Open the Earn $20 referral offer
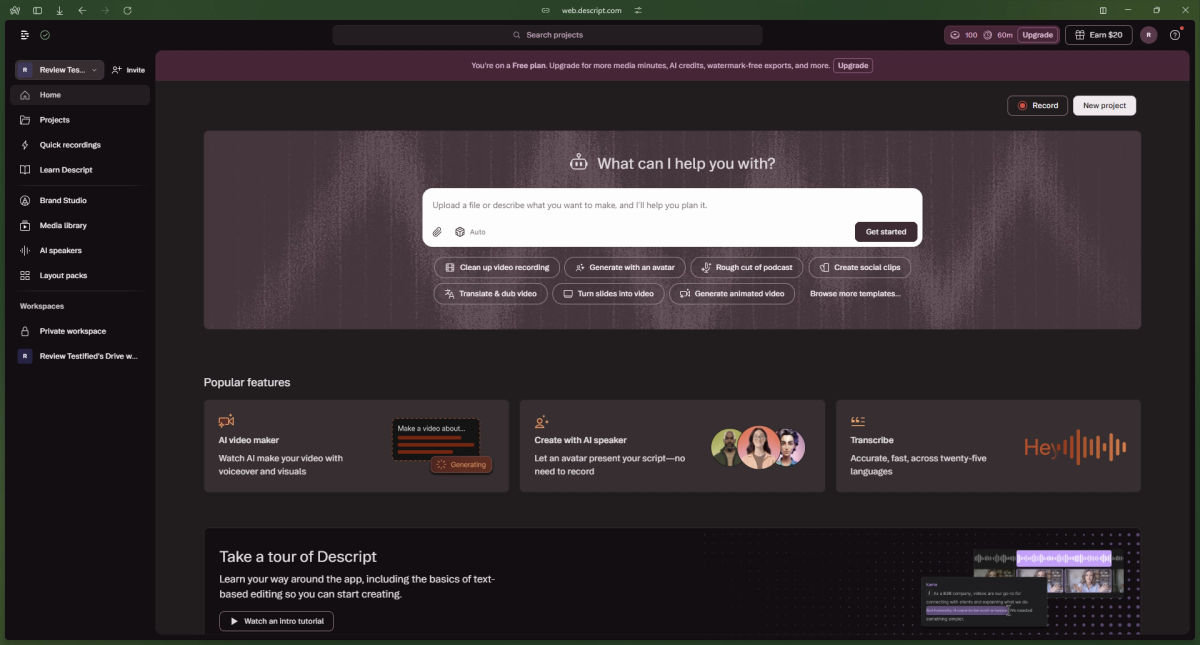 [1098, 34]
